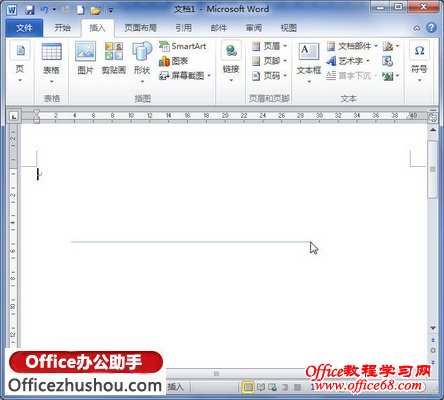Click the signature line icon
444x400 pixels.
tap(391, 46)
